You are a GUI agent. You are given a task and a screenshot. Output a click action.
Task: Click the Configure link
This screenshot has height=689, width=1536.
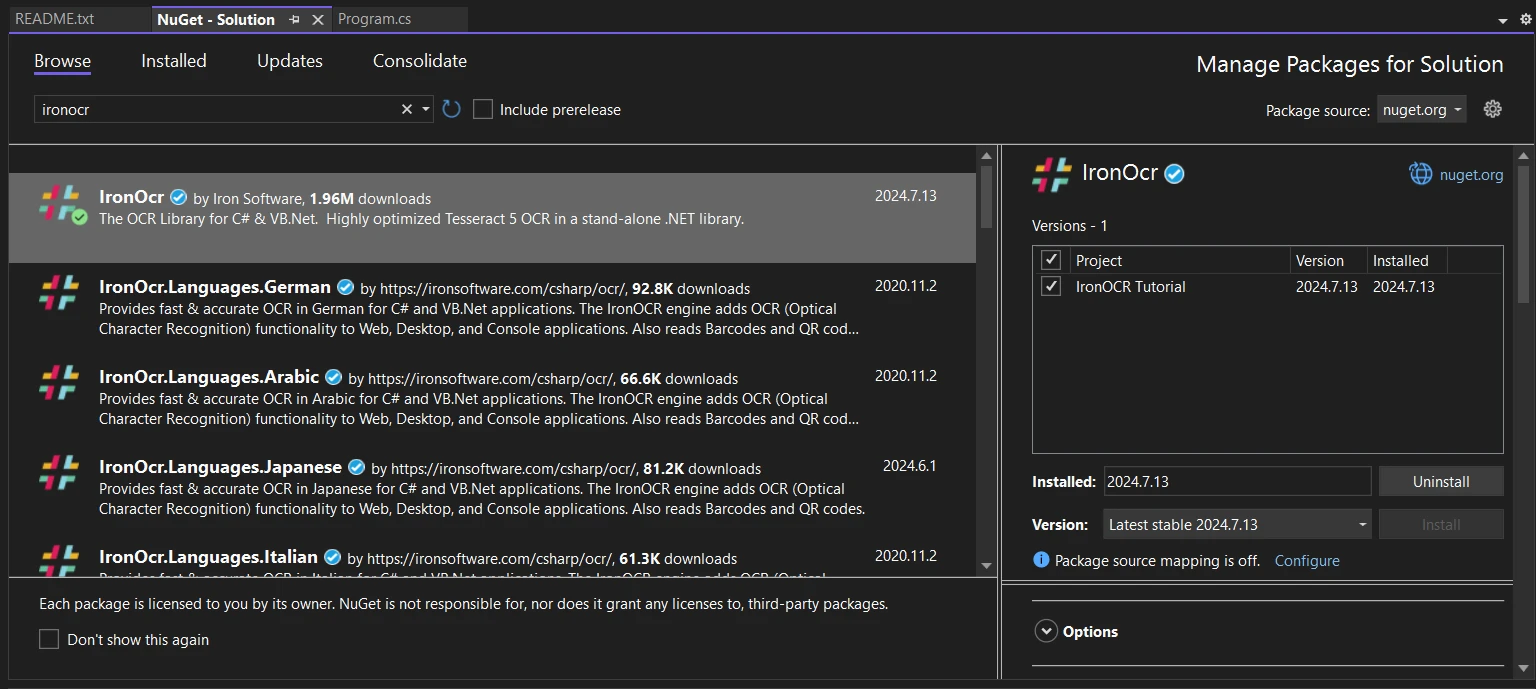point(1306,560)
